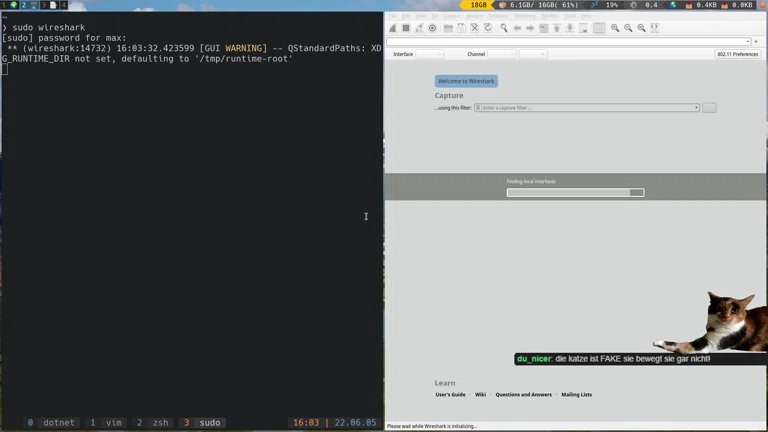Save this capture file using the toolbar icon

point(461,28)
